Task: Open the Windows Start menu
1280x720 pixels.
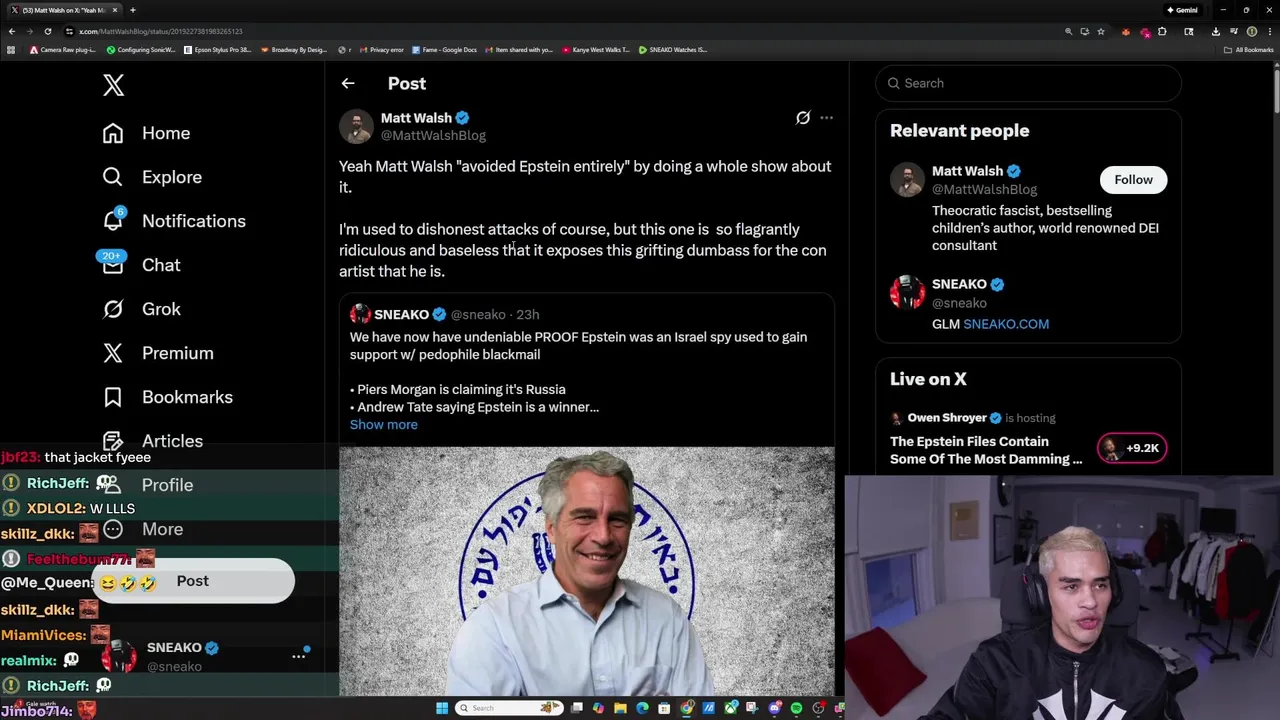Action: click(x=442, y=708)
